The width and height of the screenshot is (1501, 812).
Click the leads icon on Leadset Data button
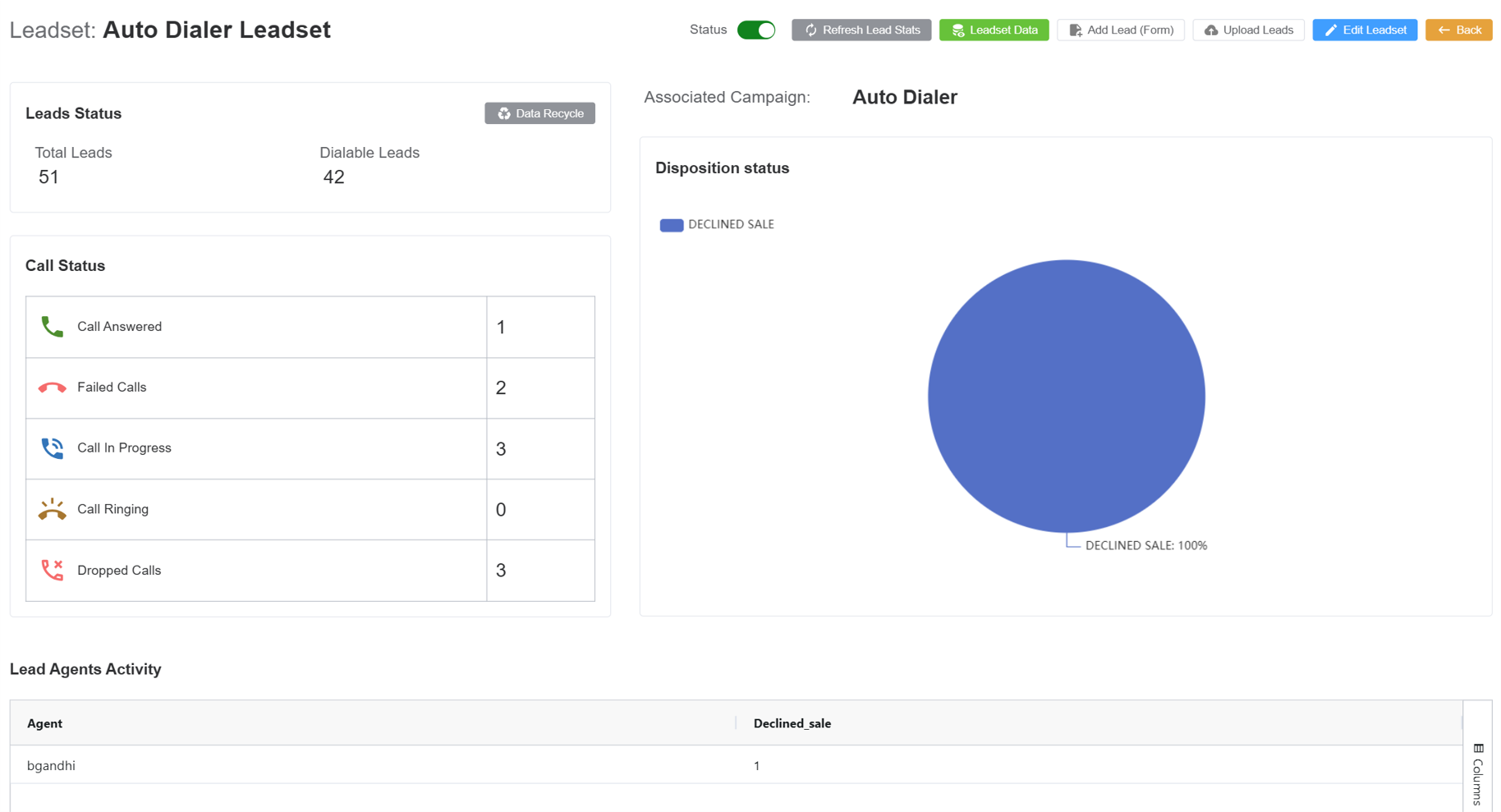point(958,30)
